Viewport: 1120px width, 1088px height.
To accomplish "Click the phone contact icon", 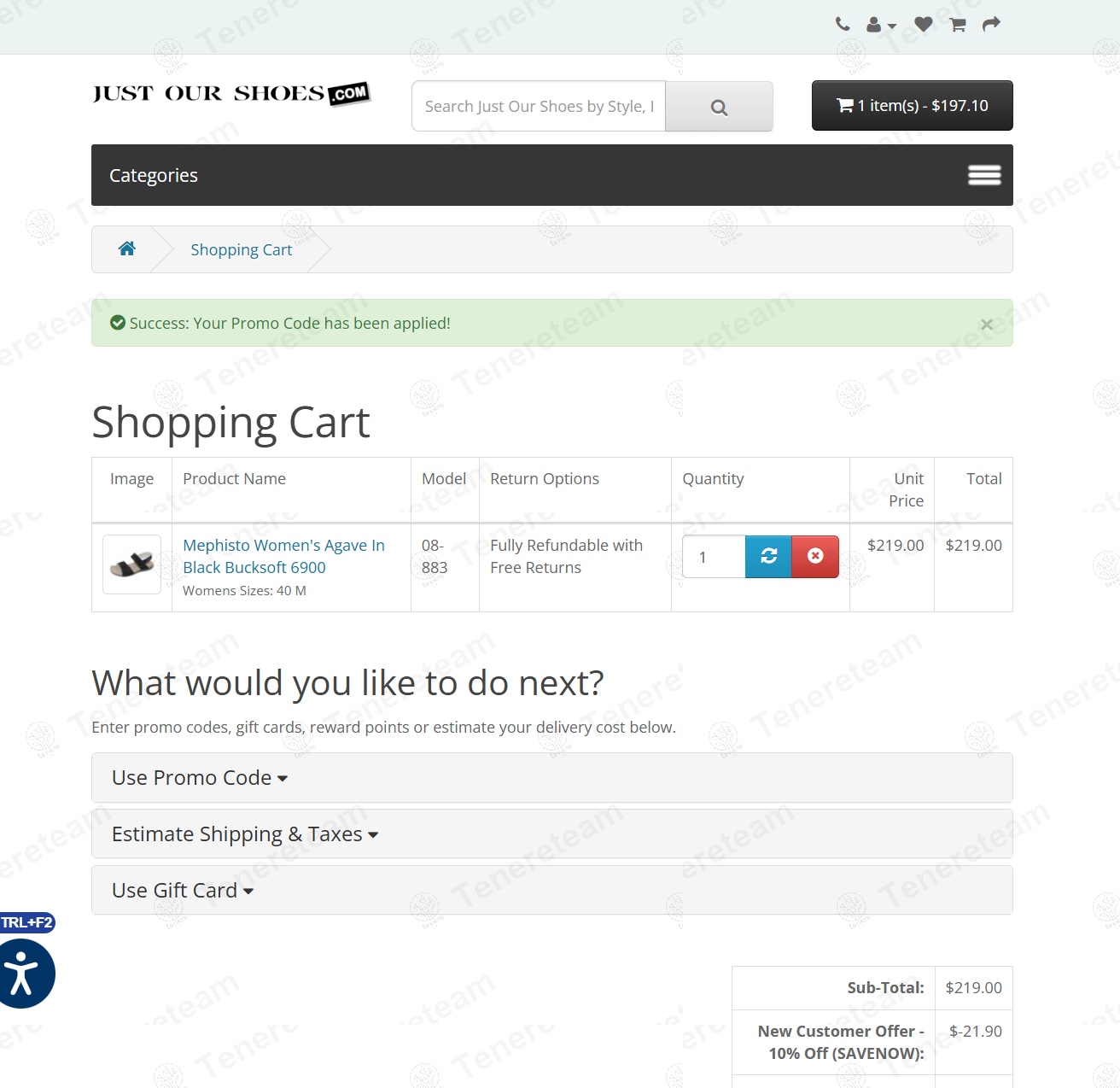I will pyautogui.click(x=843, y=24).
